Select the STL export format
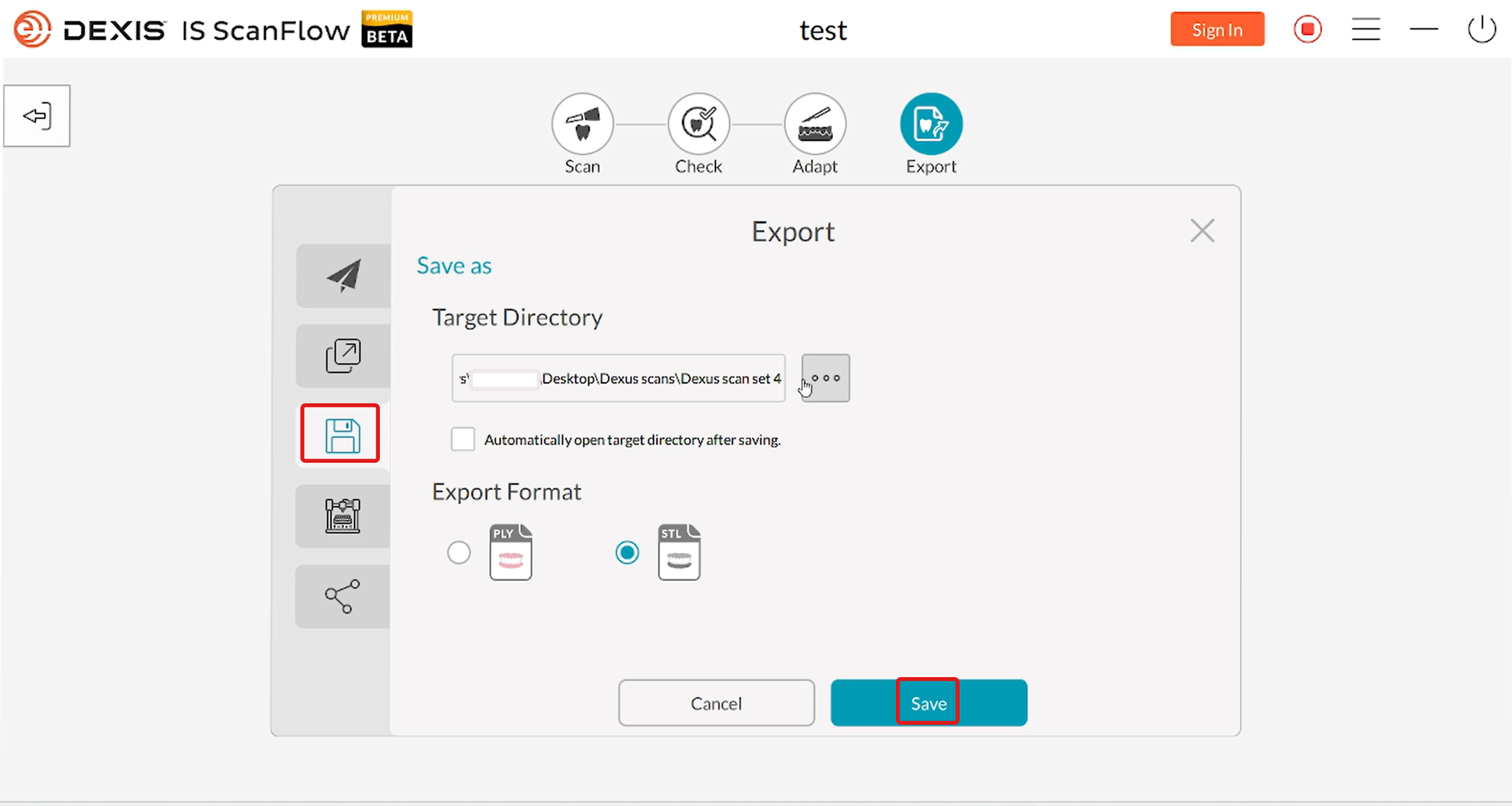Screen dimensions: 1512x806 click(628, 552)
